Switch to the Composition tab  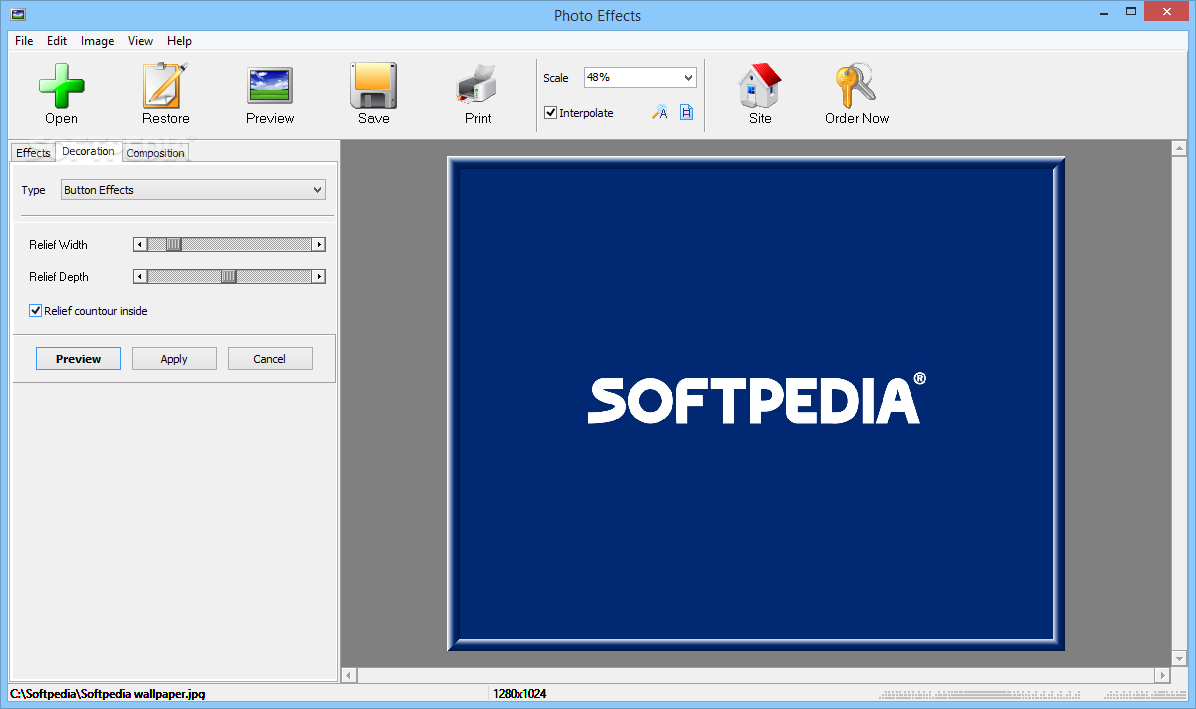coord(156,152)
